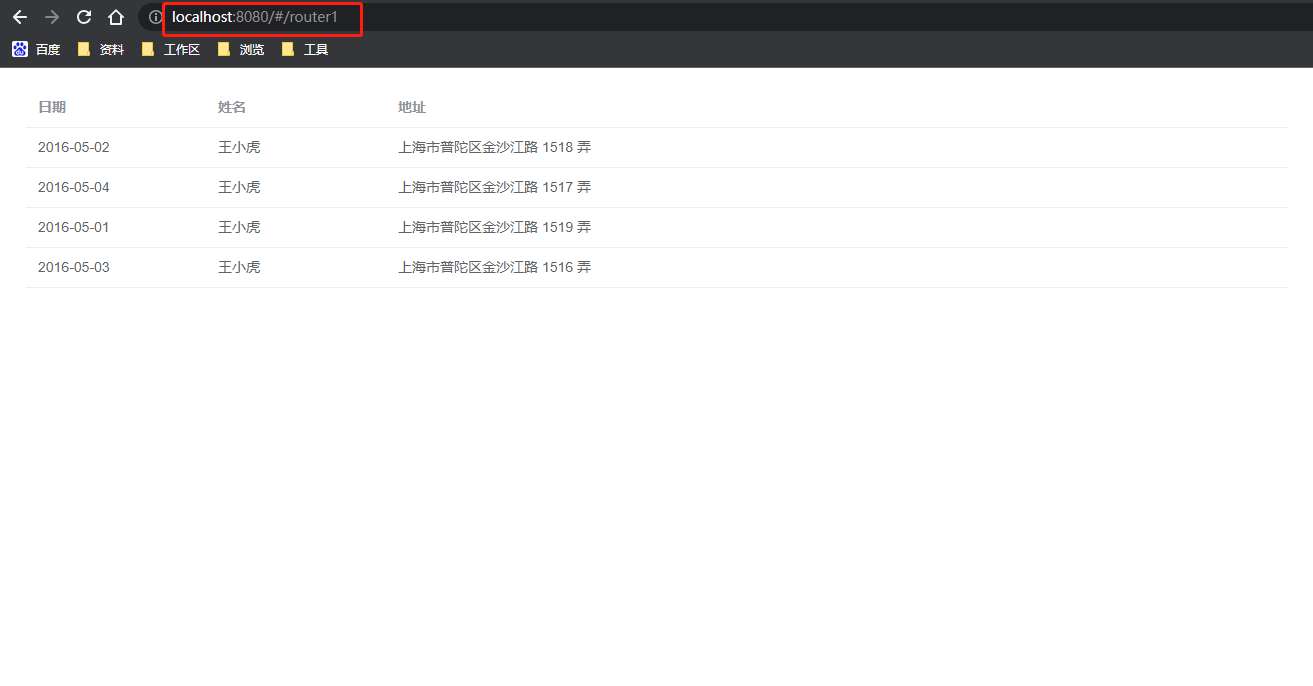Select the address ending 1517 弄
This screenshot has height=686, width=1313.
click(494, 187)
